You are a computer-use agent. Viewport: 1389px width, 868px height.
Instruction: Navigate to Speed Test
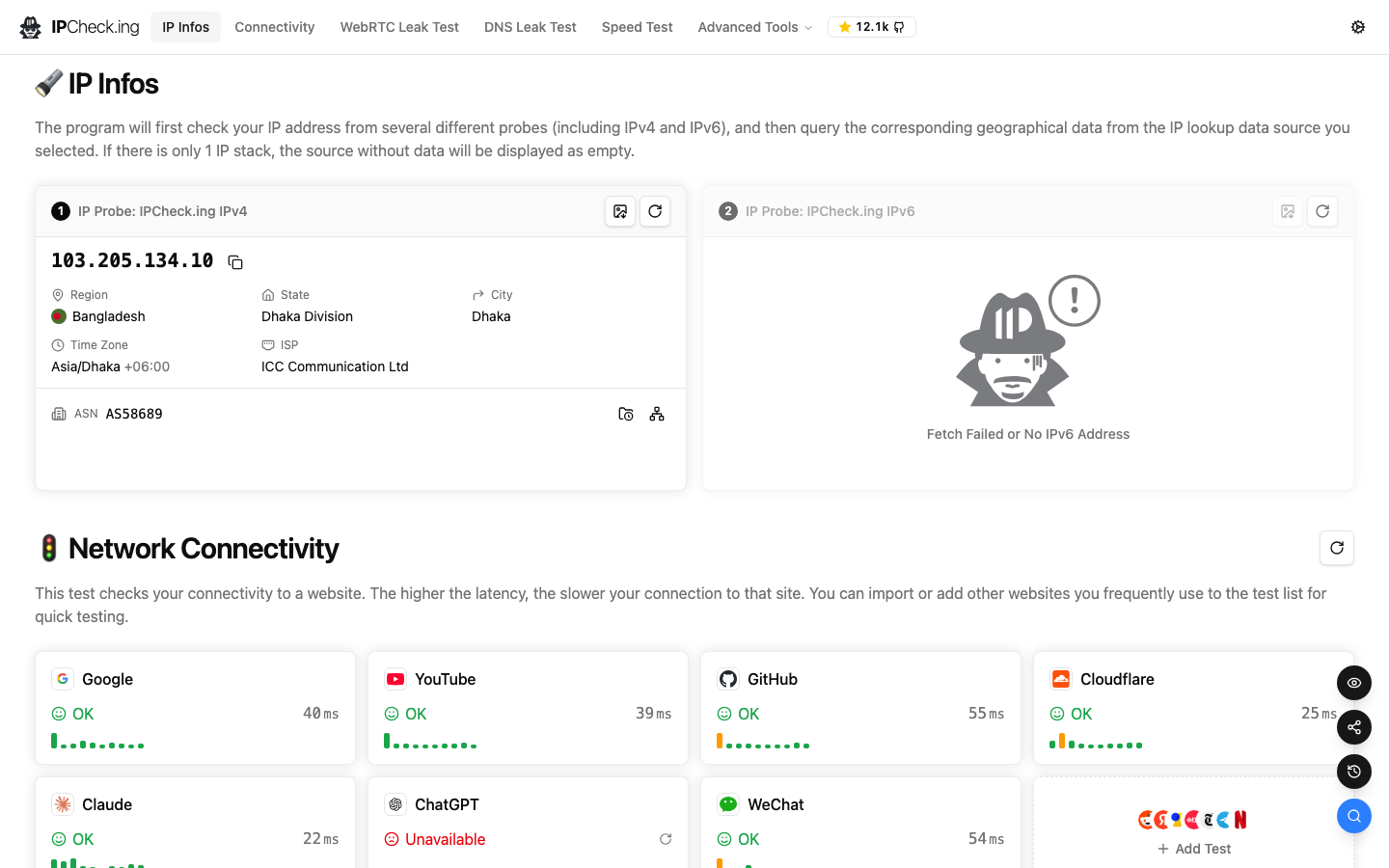click(638, 27)
